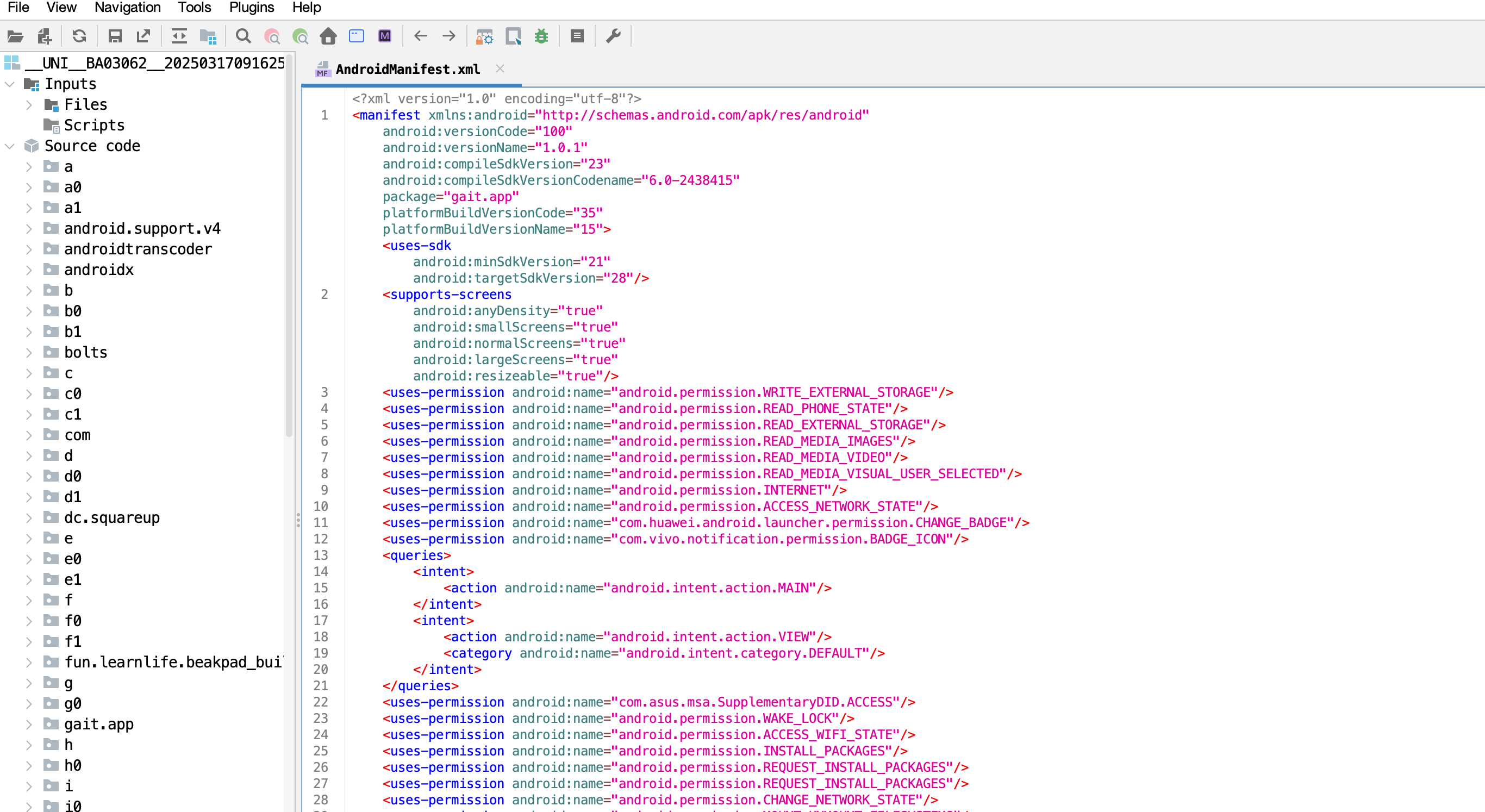Select the project root UNI_BA03062 node
This screenshot has width=1485, height=812.
pyautogui.click(x=144, y=64)
